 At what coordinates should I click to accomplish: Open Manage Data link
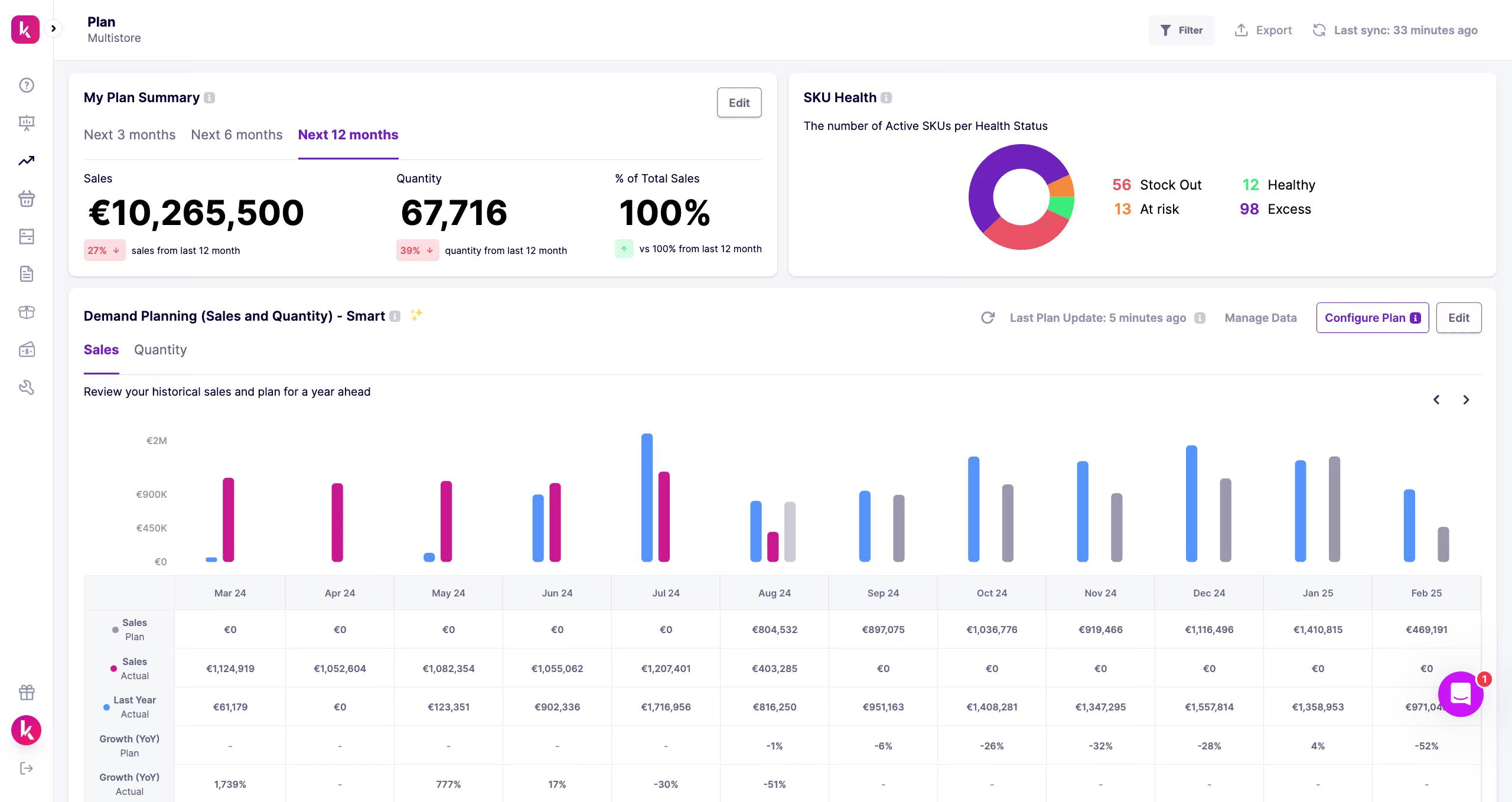tap(1260, 318)
